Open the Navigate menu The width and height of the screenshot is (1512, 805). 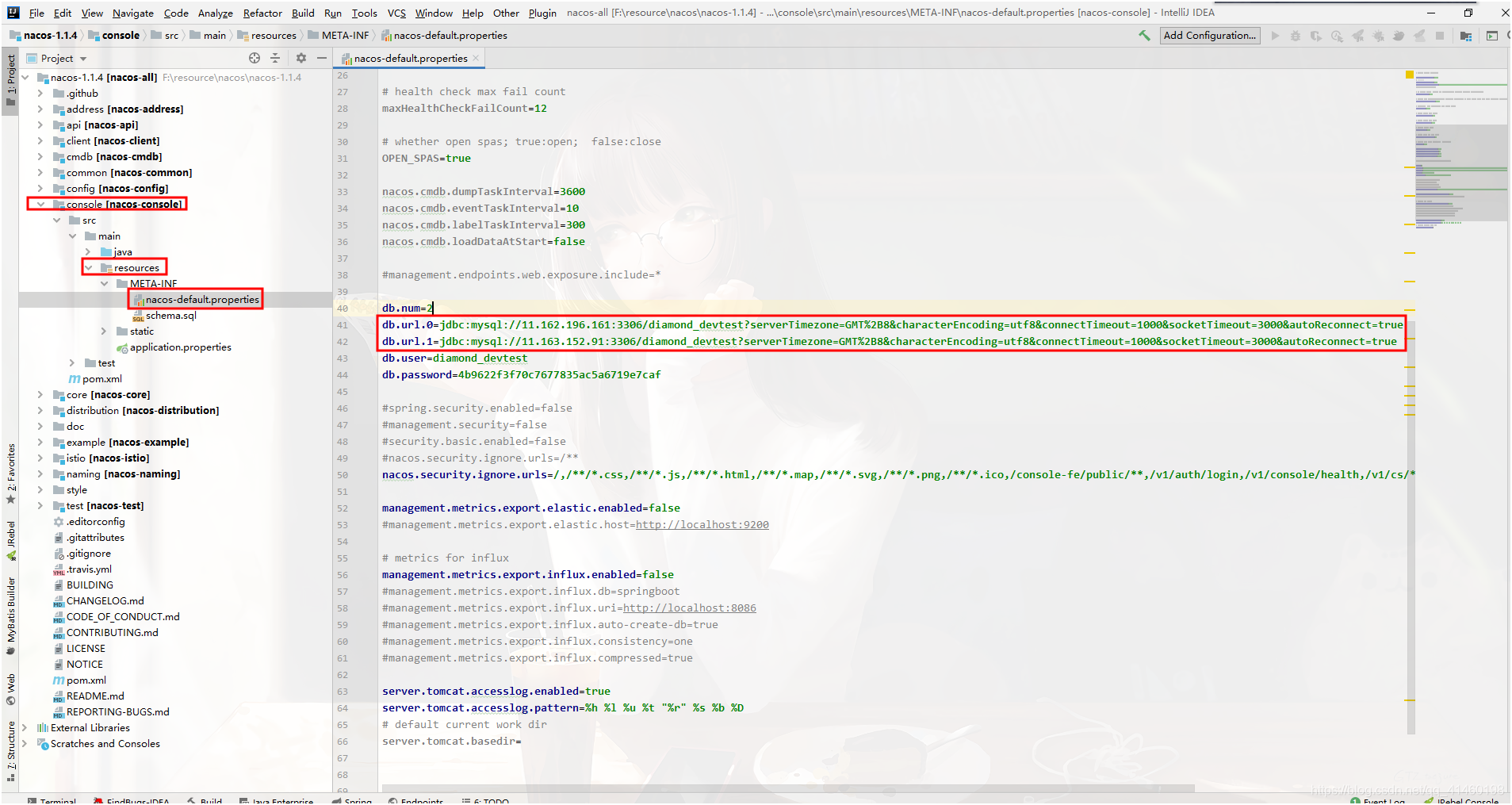coord(133,13)
